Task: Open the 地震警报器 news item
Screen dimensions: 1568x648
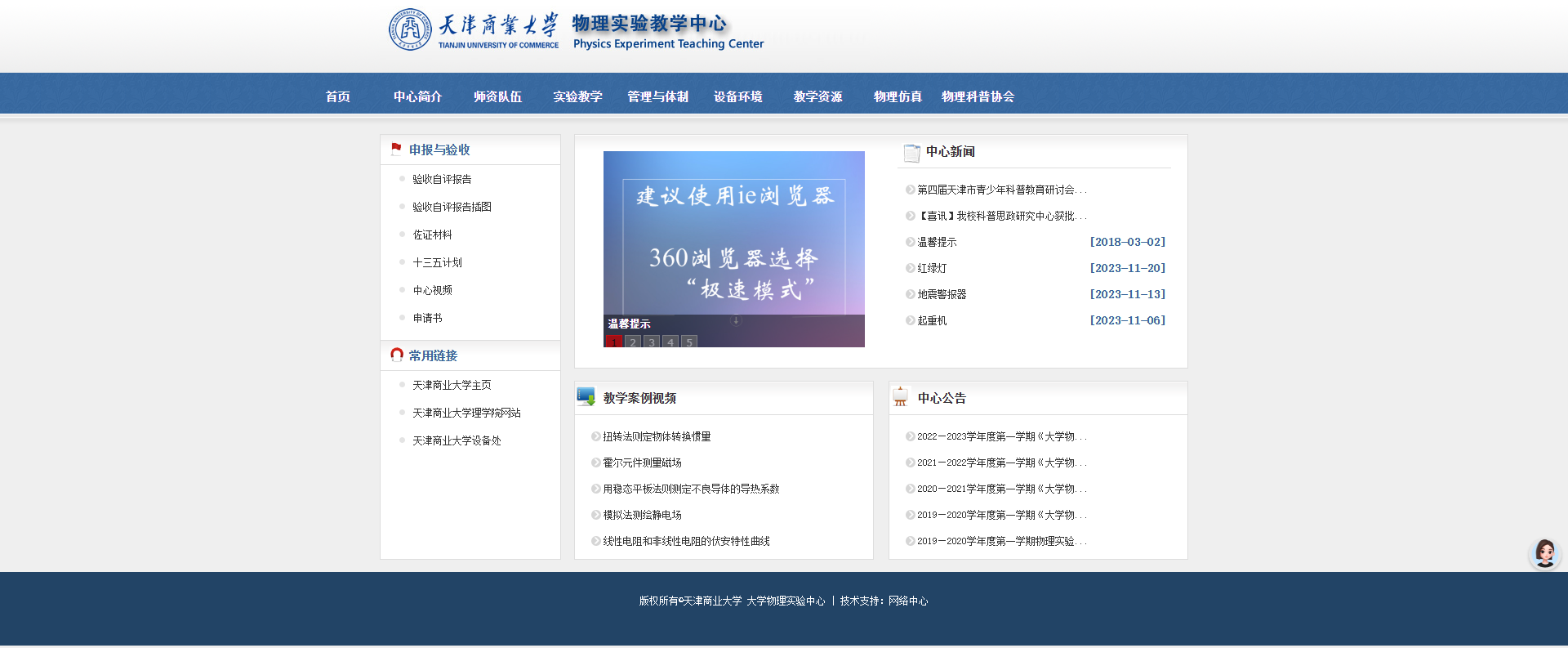Action: (942, 294)
